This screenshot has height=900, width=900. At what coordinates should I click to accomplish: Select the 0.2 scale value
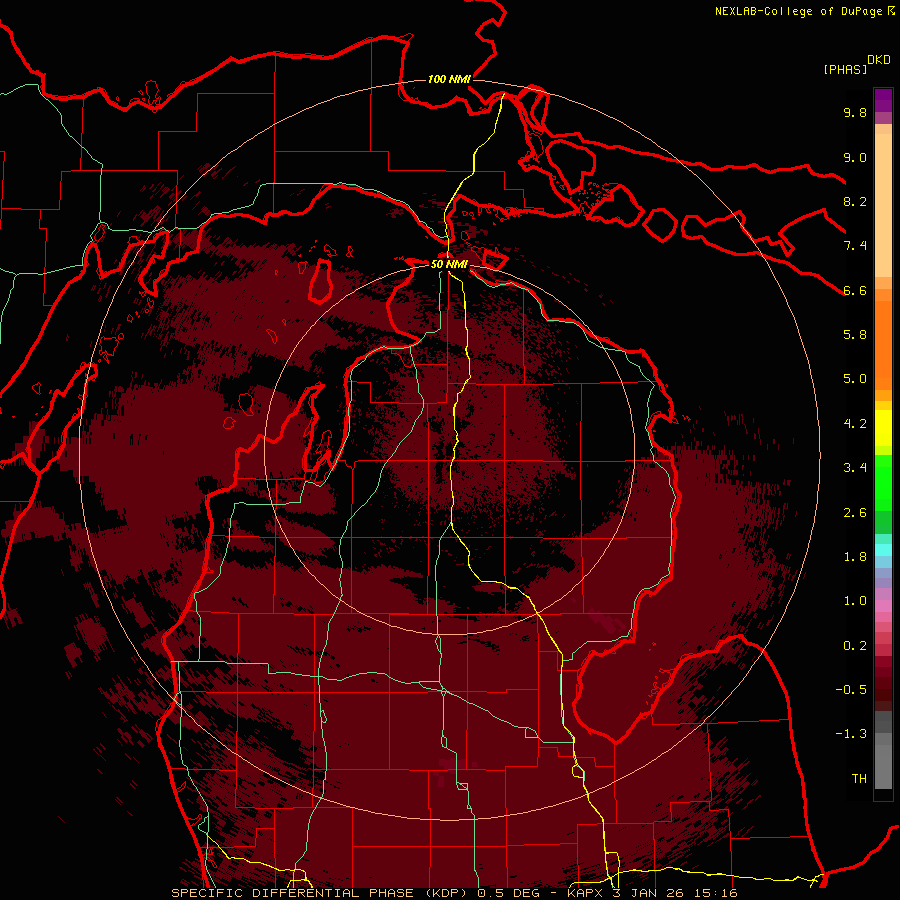tap(855, 646)
